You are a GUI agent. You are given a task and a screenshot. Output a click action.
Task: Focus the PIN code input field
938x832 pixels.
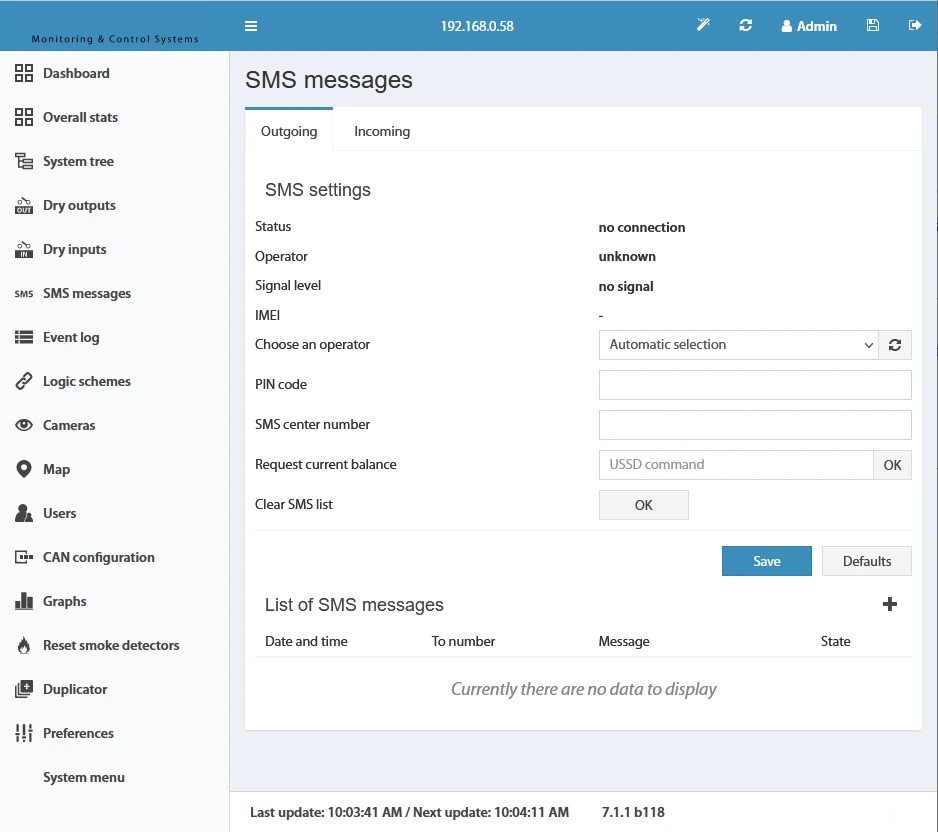coord(755,385)
